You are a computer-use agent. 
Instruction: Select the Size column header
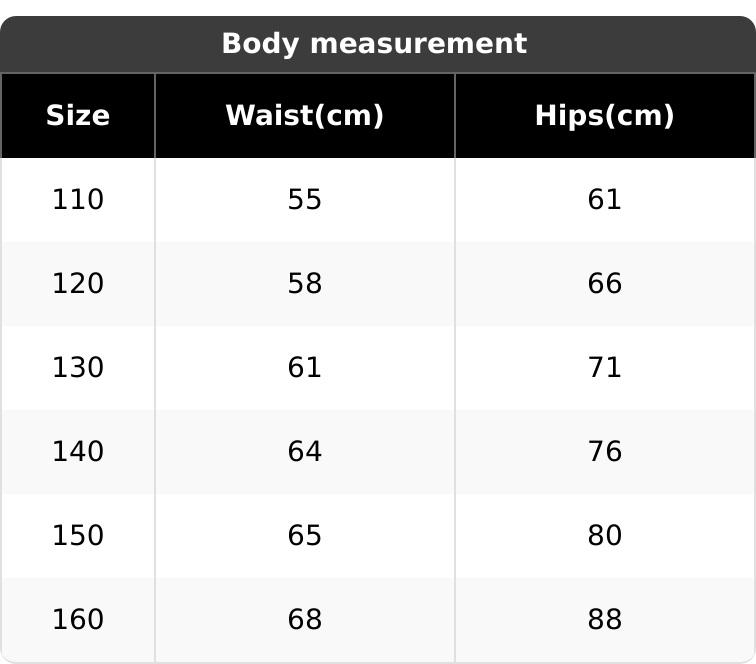[78, 116]
